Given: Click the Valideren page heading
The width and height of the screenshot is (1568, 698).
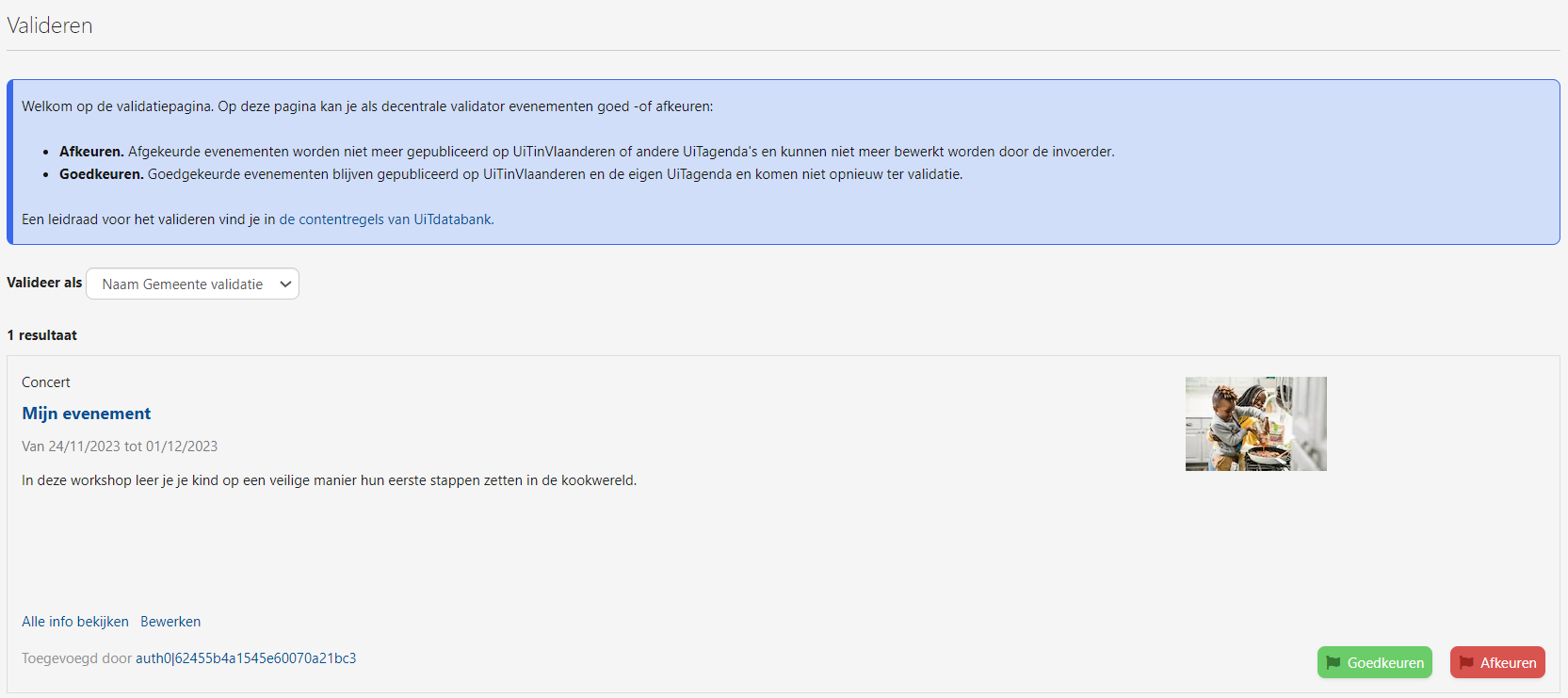Looking at the screenshot, I should [x=50, y=25].
